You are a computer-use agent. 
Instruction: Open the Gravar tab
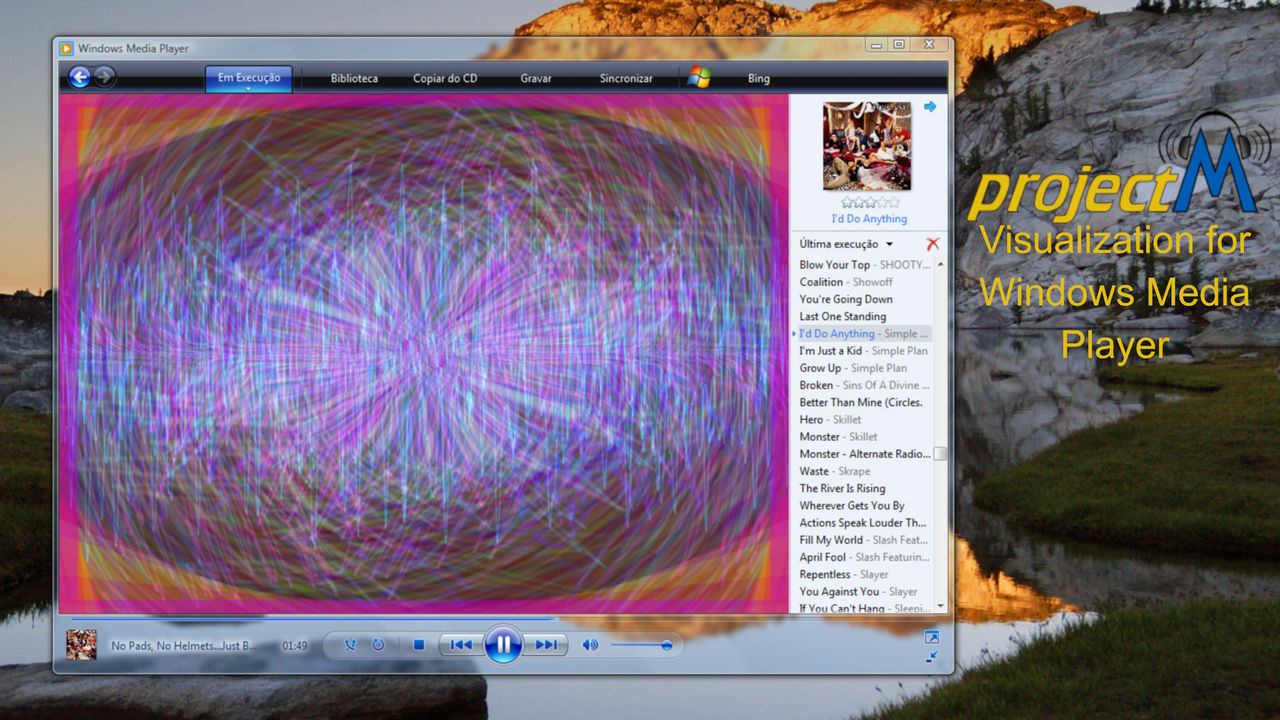point(535,77)
